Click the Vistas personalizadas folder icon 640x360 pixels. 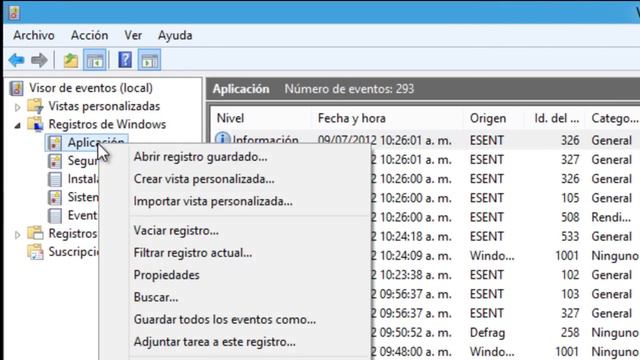(x=35, y=106)
